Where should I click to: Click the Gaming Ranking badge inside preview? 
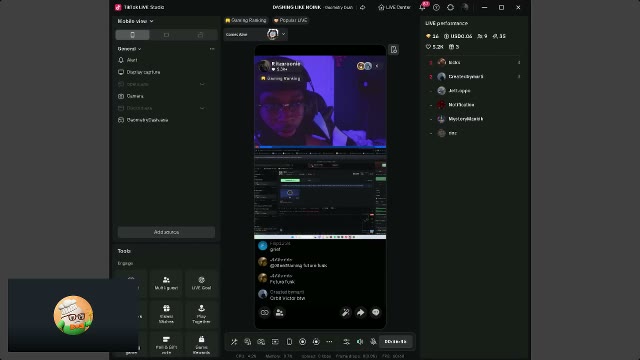[280, 78]
